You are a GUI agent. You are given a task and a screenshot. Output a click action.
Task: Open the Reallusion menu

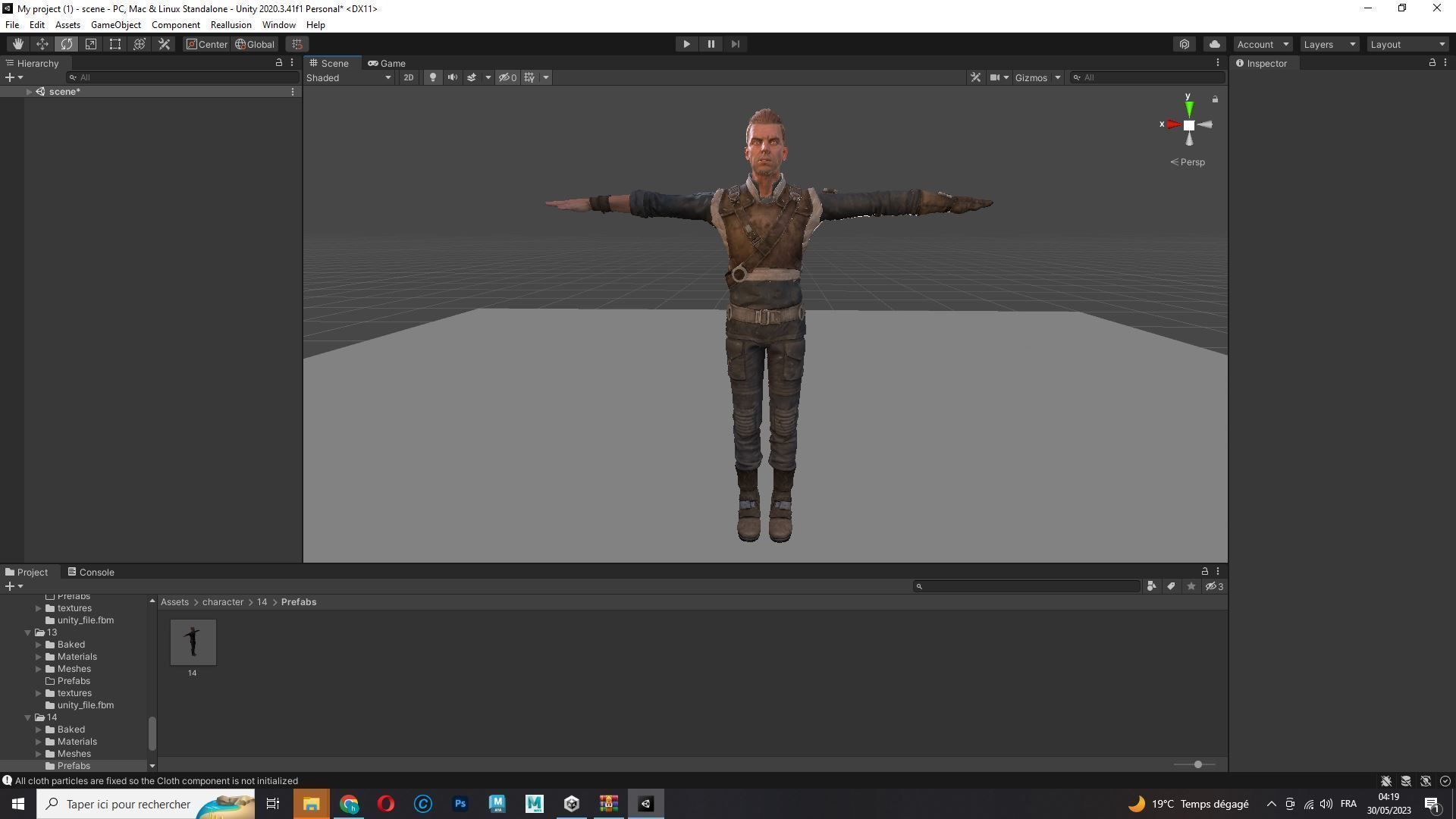pos(231,25)
